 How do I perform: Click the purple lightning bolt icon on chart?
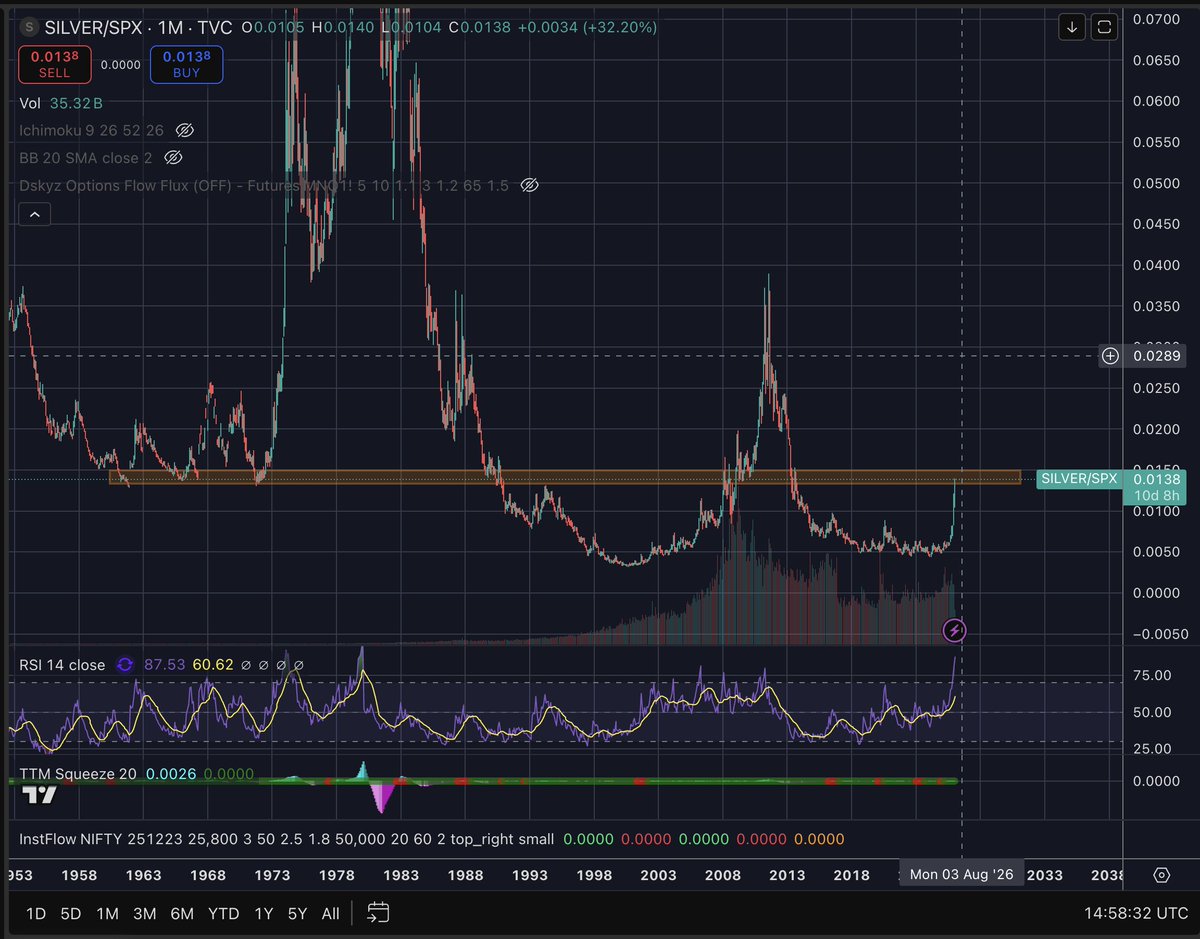tap(955, 630)
